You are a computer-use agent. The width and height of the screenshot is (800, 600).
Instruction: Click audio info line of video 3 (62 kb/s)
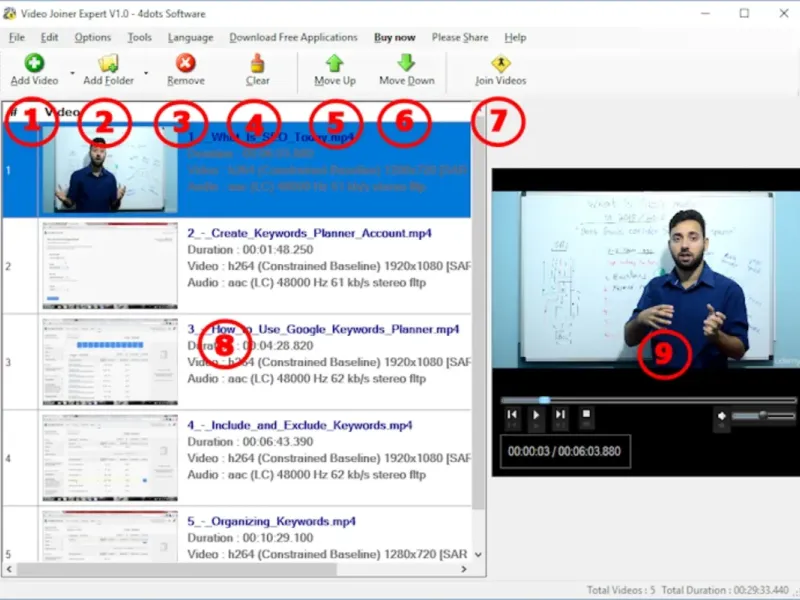(x=306, y=379)
